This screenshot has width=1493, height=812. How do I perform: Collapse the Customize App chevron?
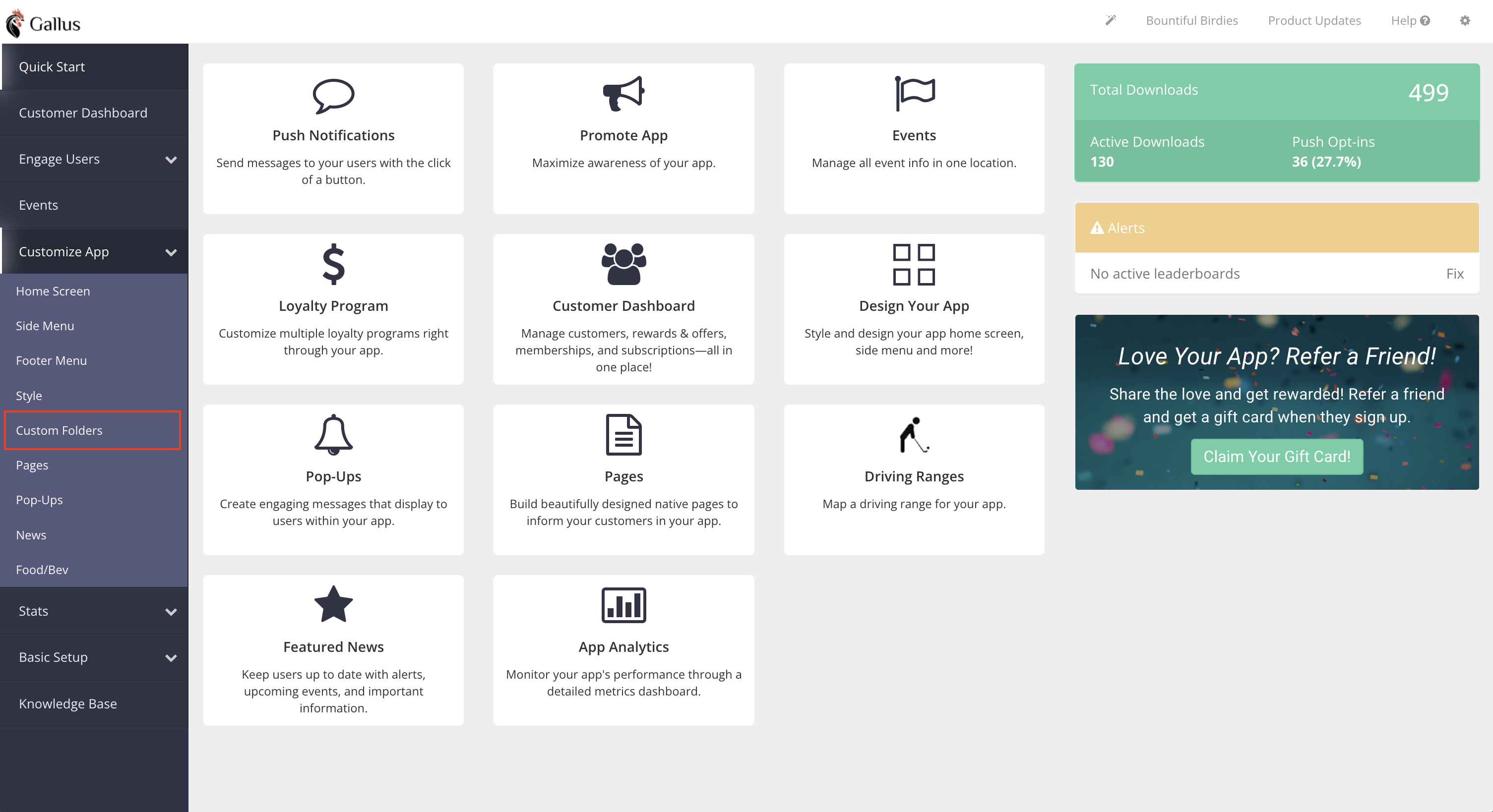point(171,252)
